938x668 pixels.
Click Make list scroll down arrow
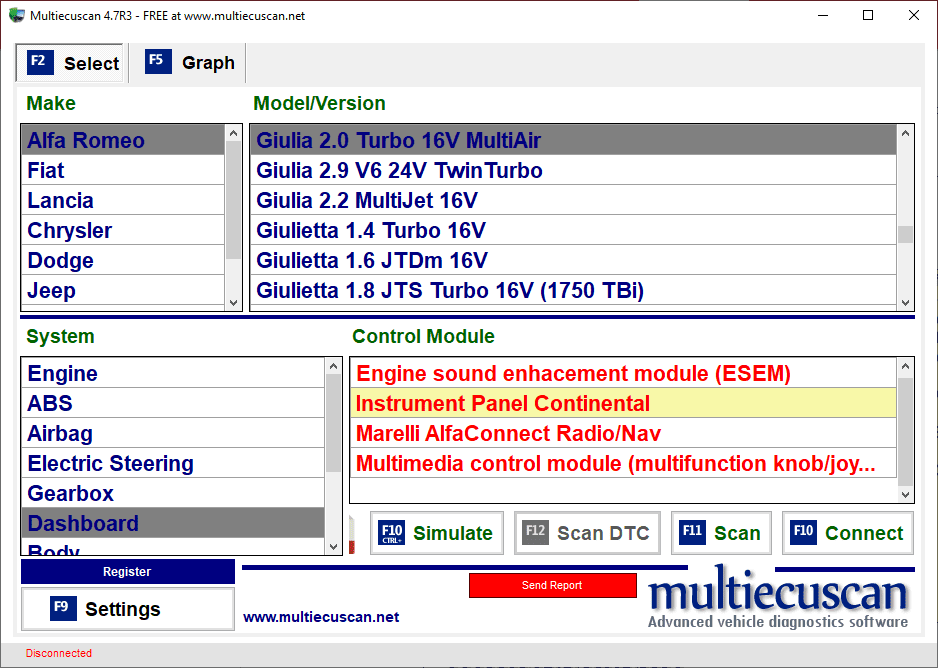[x=233, y=303]
